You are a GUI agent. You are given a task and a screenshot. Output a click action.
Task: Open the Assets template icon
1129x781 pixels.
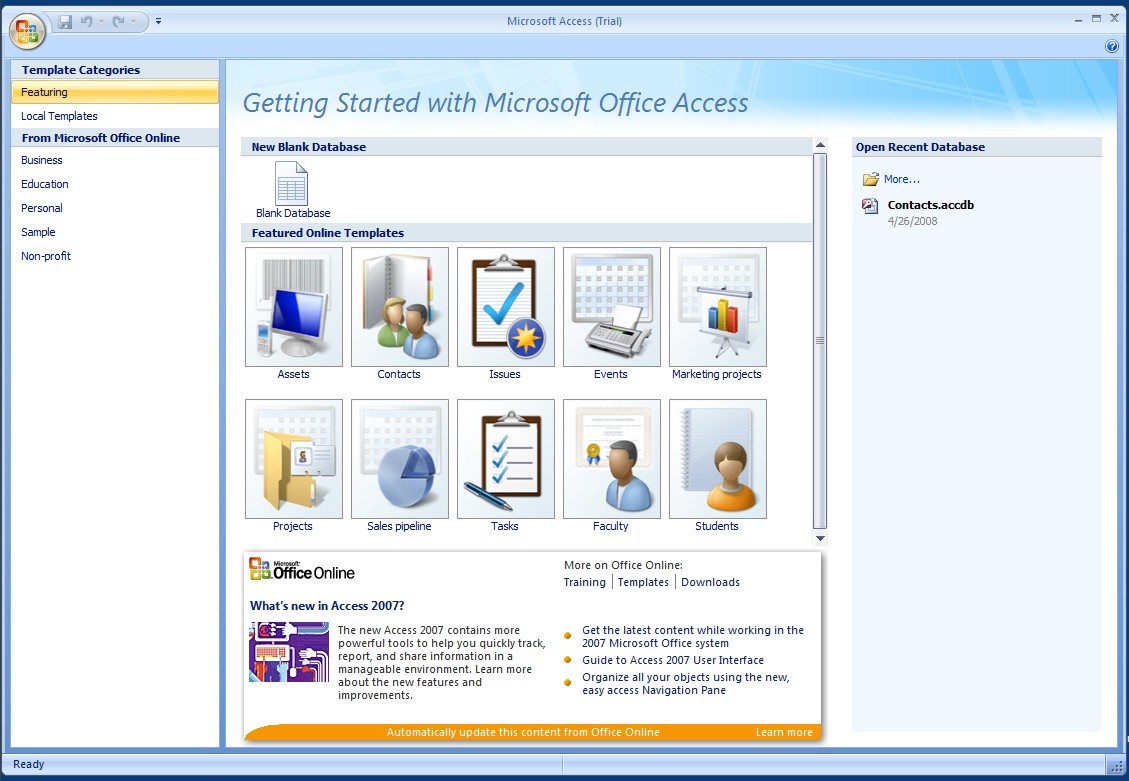[x=294, y=307]
